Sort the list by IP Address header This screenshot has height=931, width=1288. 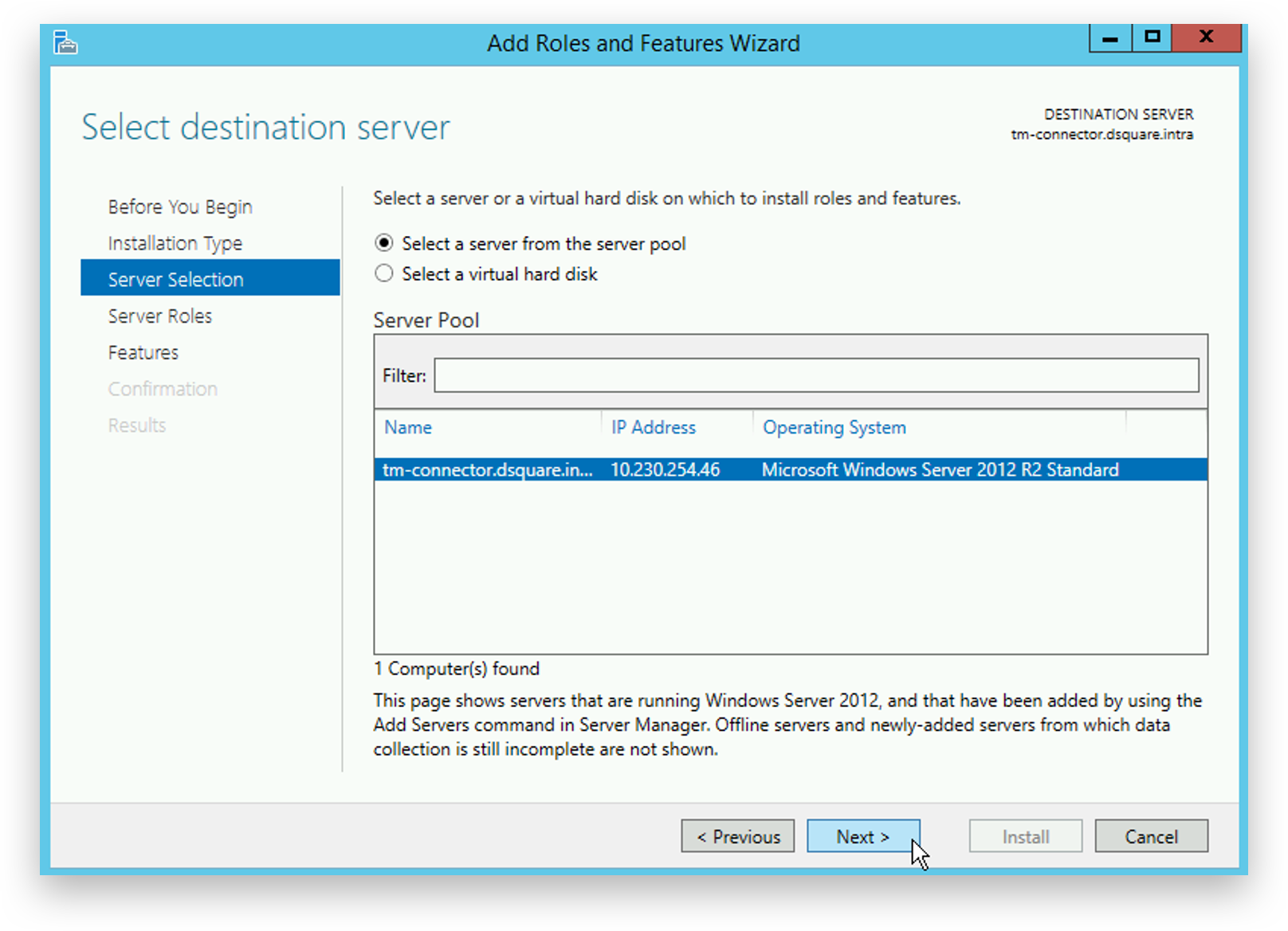[x=654, y=427]
